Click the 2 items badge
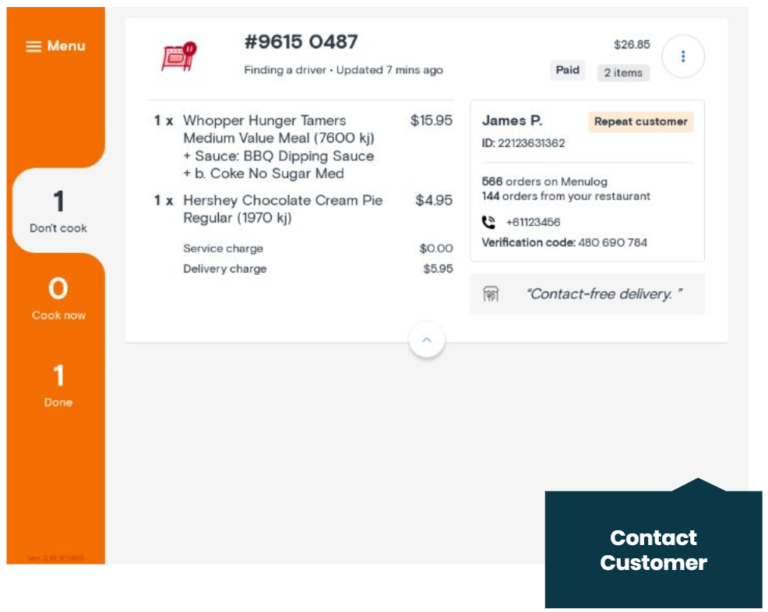This screenshot has height=612, width=768. [x=623, y=73]
